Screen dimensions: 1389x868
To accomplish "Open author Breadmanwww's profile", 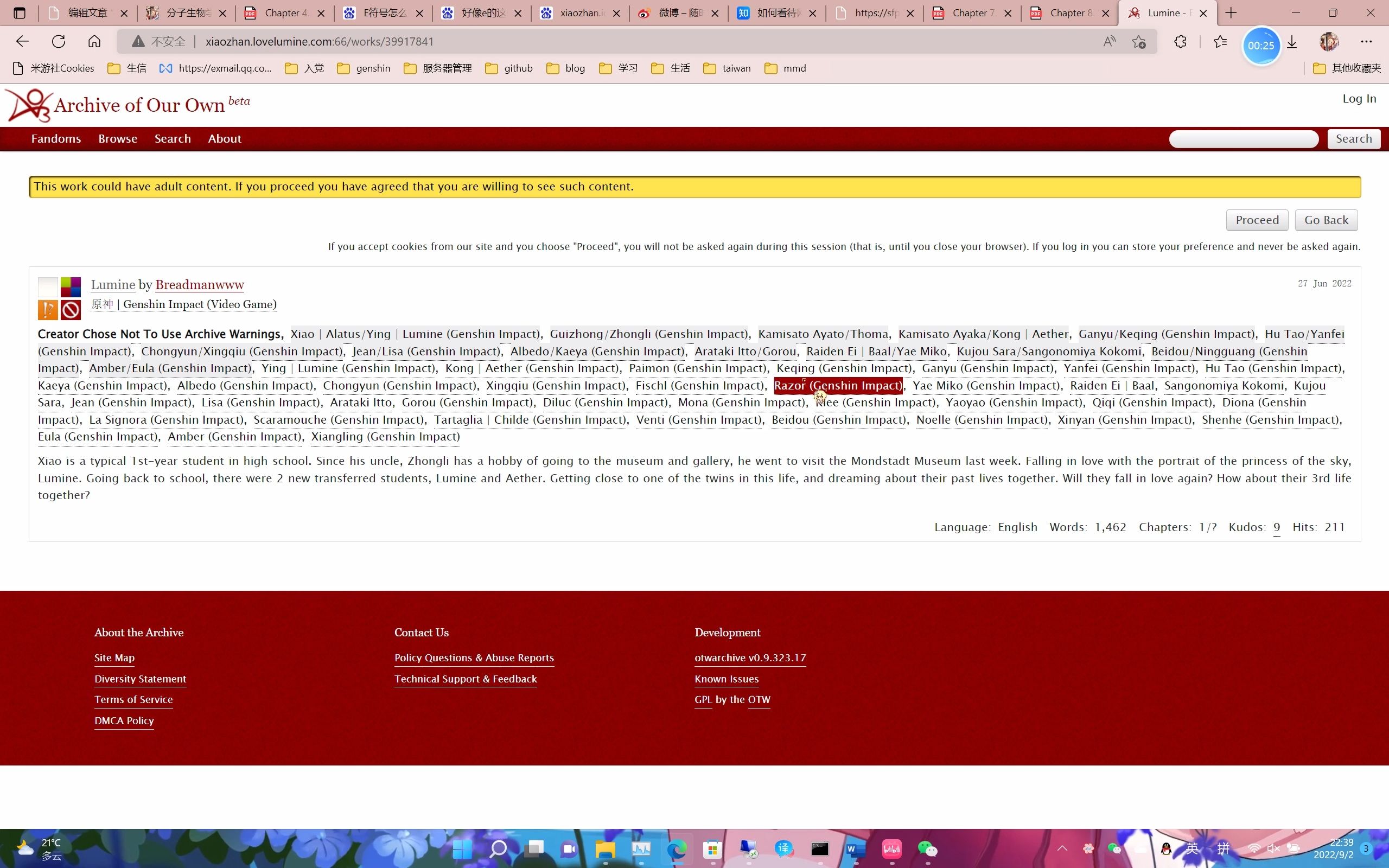I will click(x=200, y=285).
